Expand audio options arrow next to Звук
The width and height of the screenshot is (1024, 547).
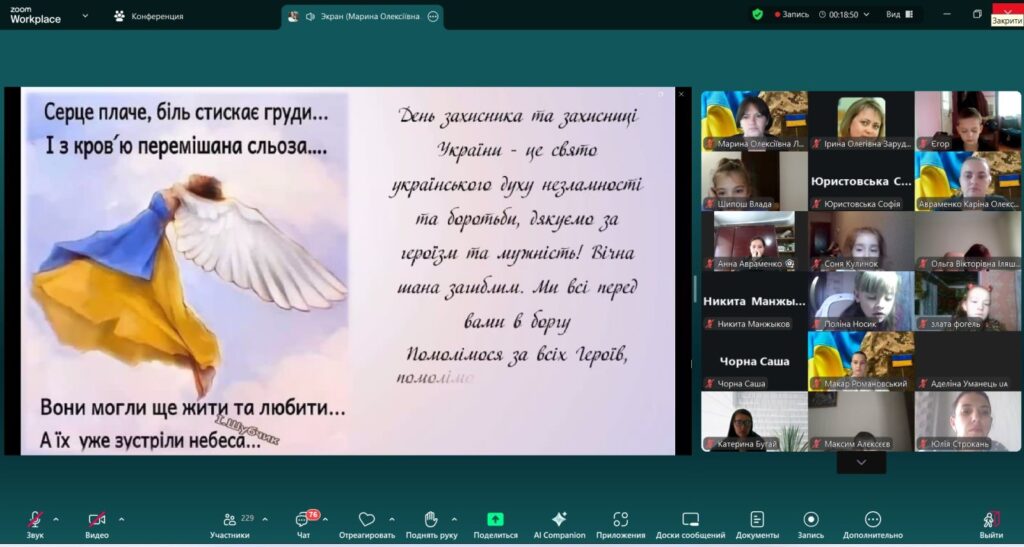(x=56, y=519)
